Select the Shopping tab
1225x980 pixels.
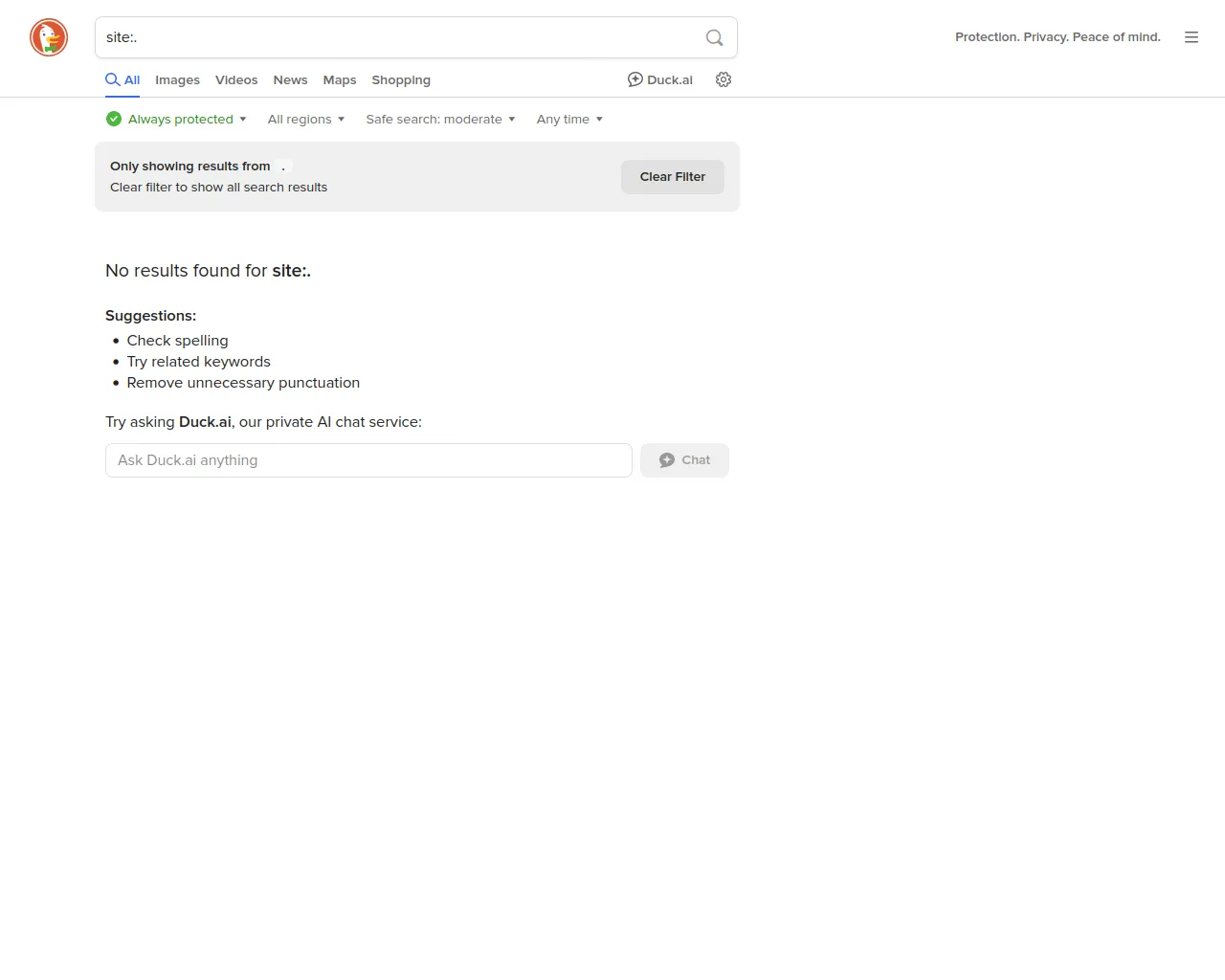[x=401, y=80]
